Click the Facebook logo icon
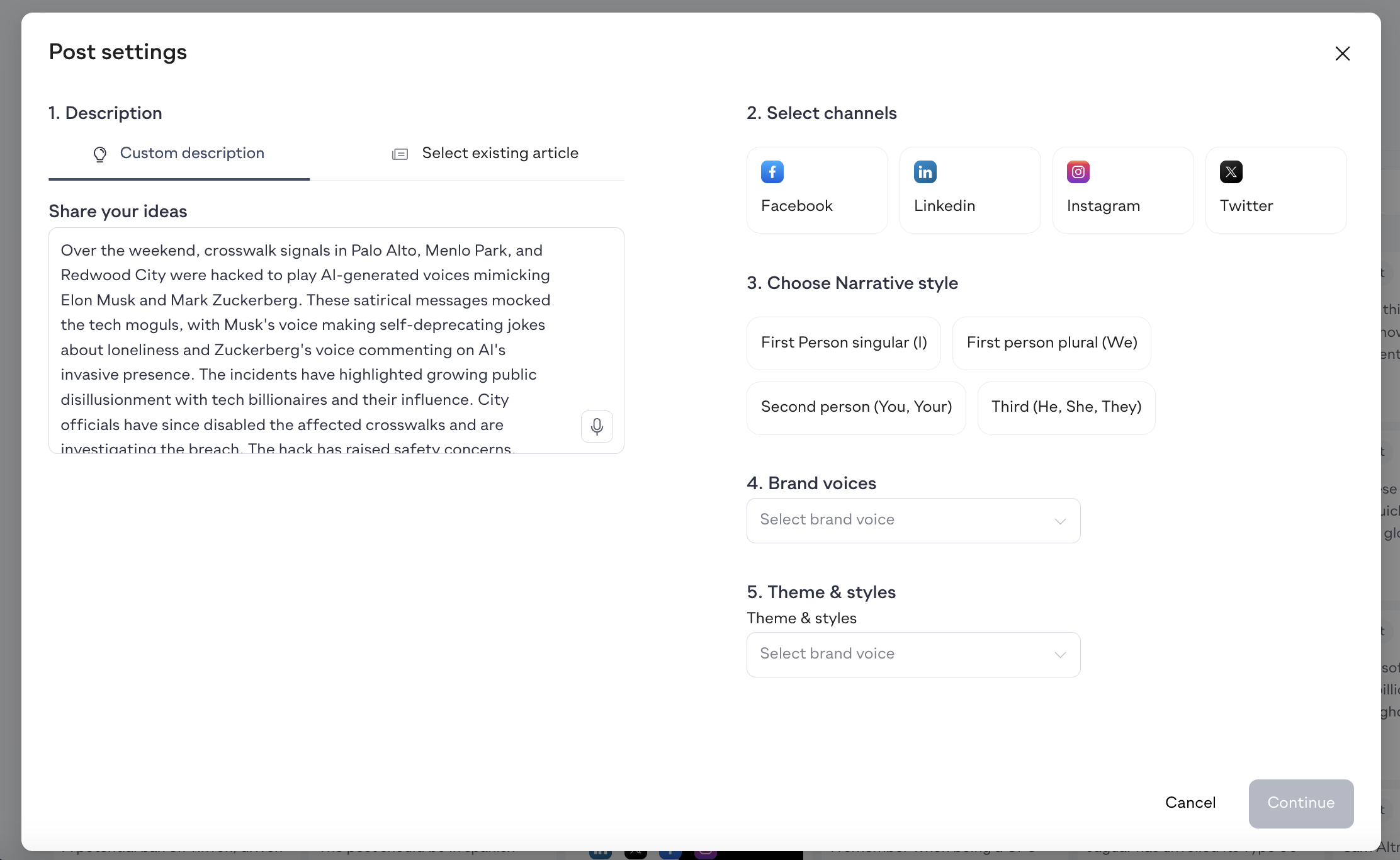This screenshot has width=1400, height=860. click(x=772, y=172)
